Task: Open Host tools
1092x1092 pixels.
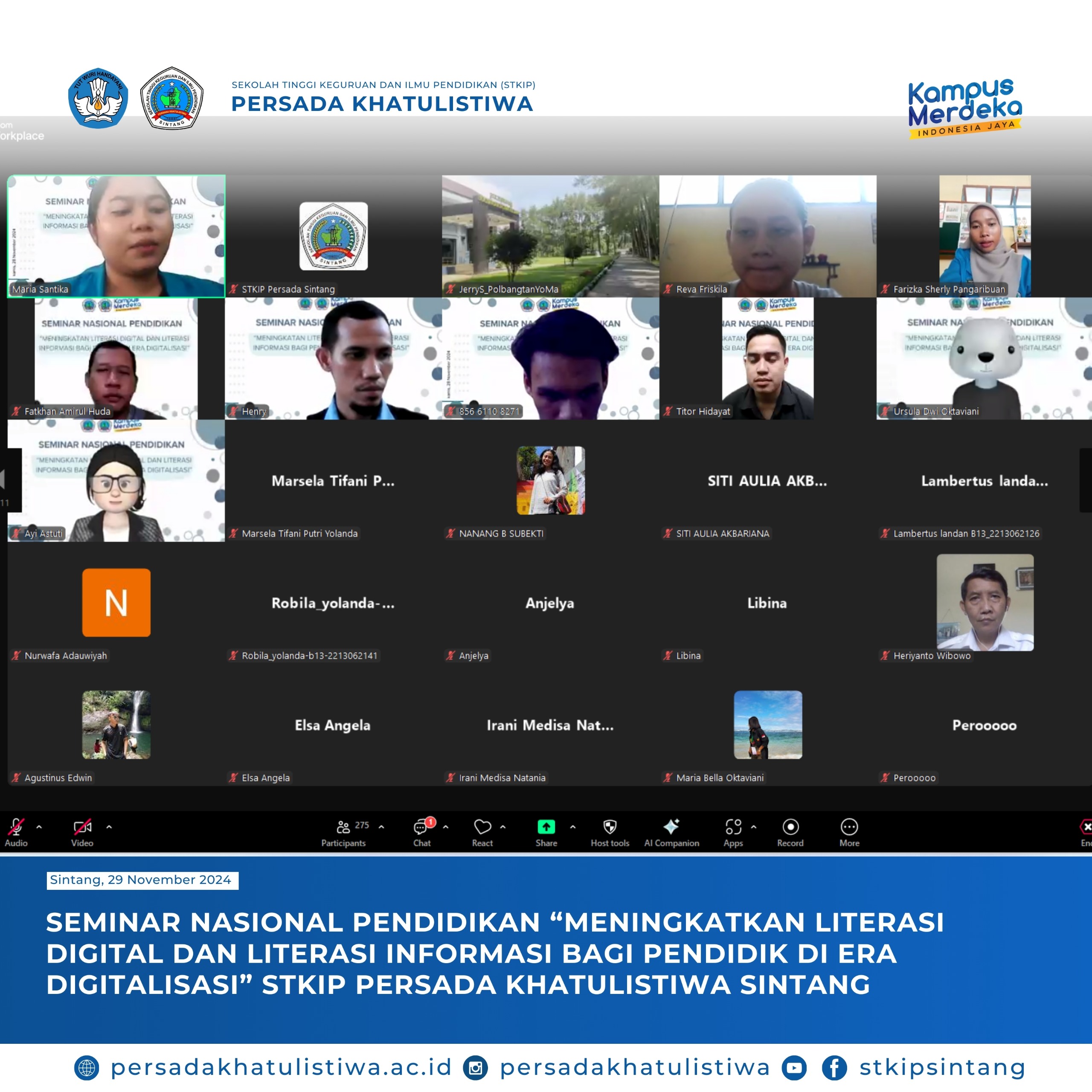Action: tap(610, 833)
